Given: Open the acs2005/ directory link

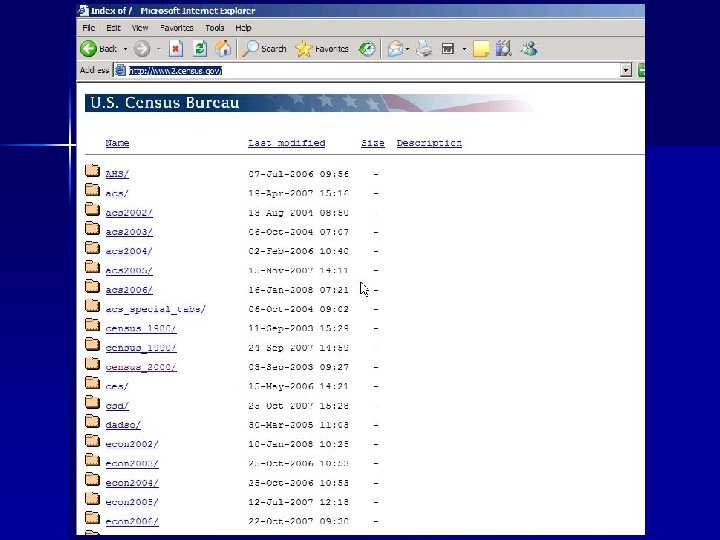Looking at the screenshot, I should [129, 270].
